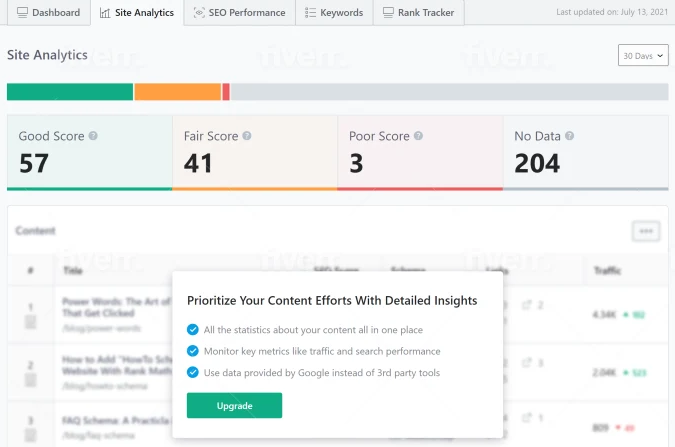The height and width of the screenshot is (447, 675).
Task: Open the 30 Days range dropdown
Action: coord(643,55)
